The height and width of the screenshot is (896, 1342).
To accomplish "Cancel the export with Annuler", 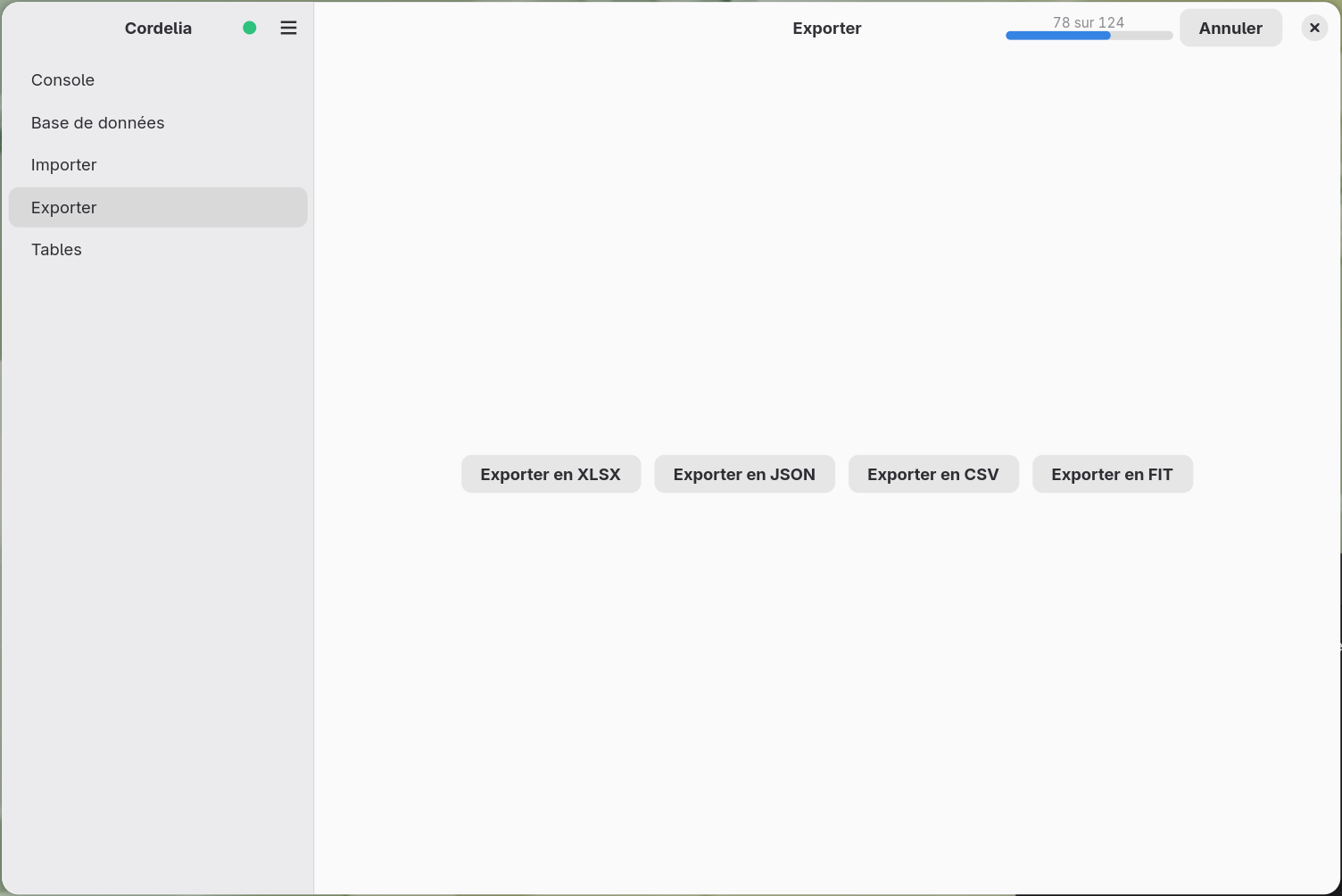I will [1230, 28].
